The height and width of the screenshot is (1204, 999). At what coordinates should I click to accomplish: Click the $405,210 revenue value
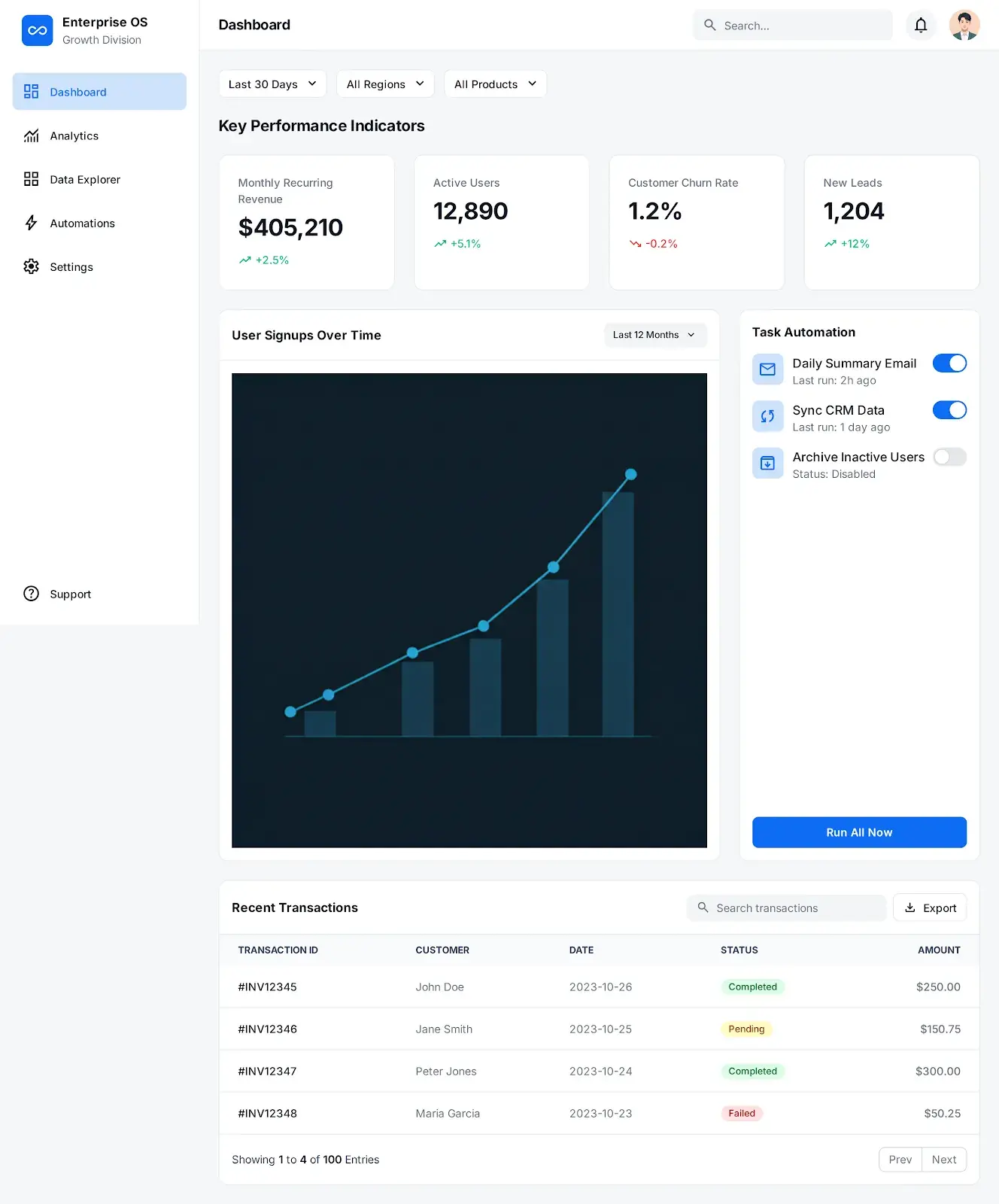click(290, 227)
